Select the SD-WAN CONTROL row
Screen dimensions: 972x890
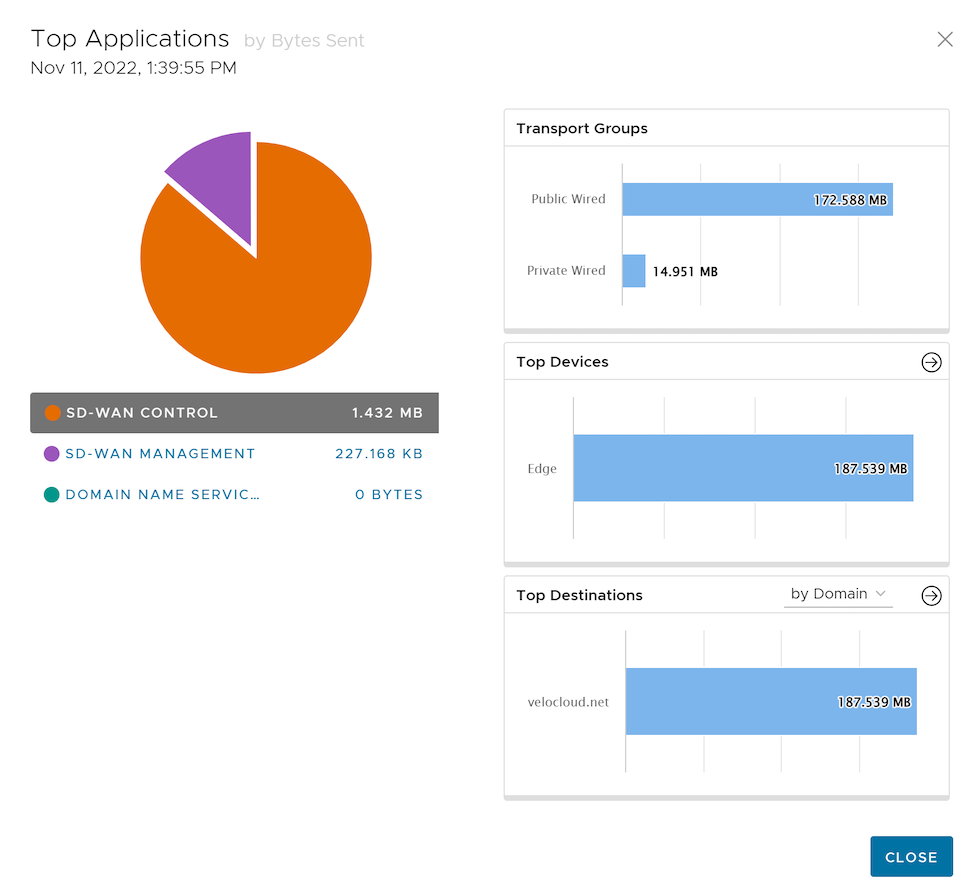coord(234,413)
